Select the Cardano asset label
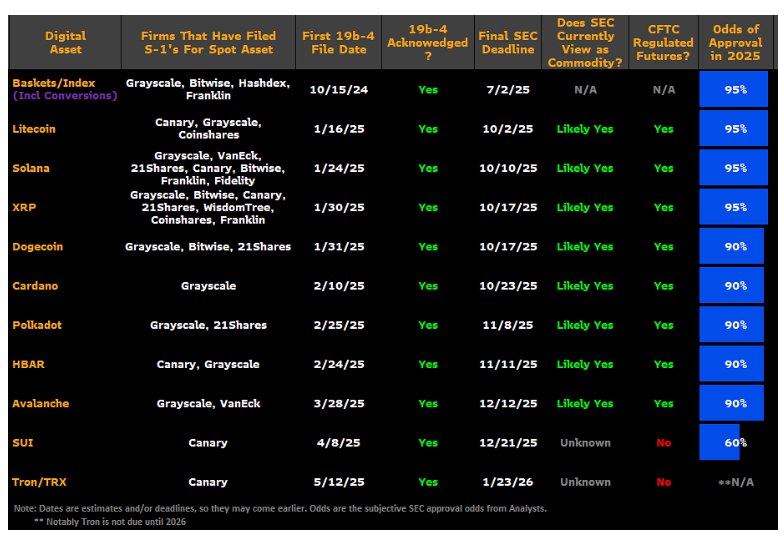This screenshot has width=784, height=536. [x=35, y=286]
